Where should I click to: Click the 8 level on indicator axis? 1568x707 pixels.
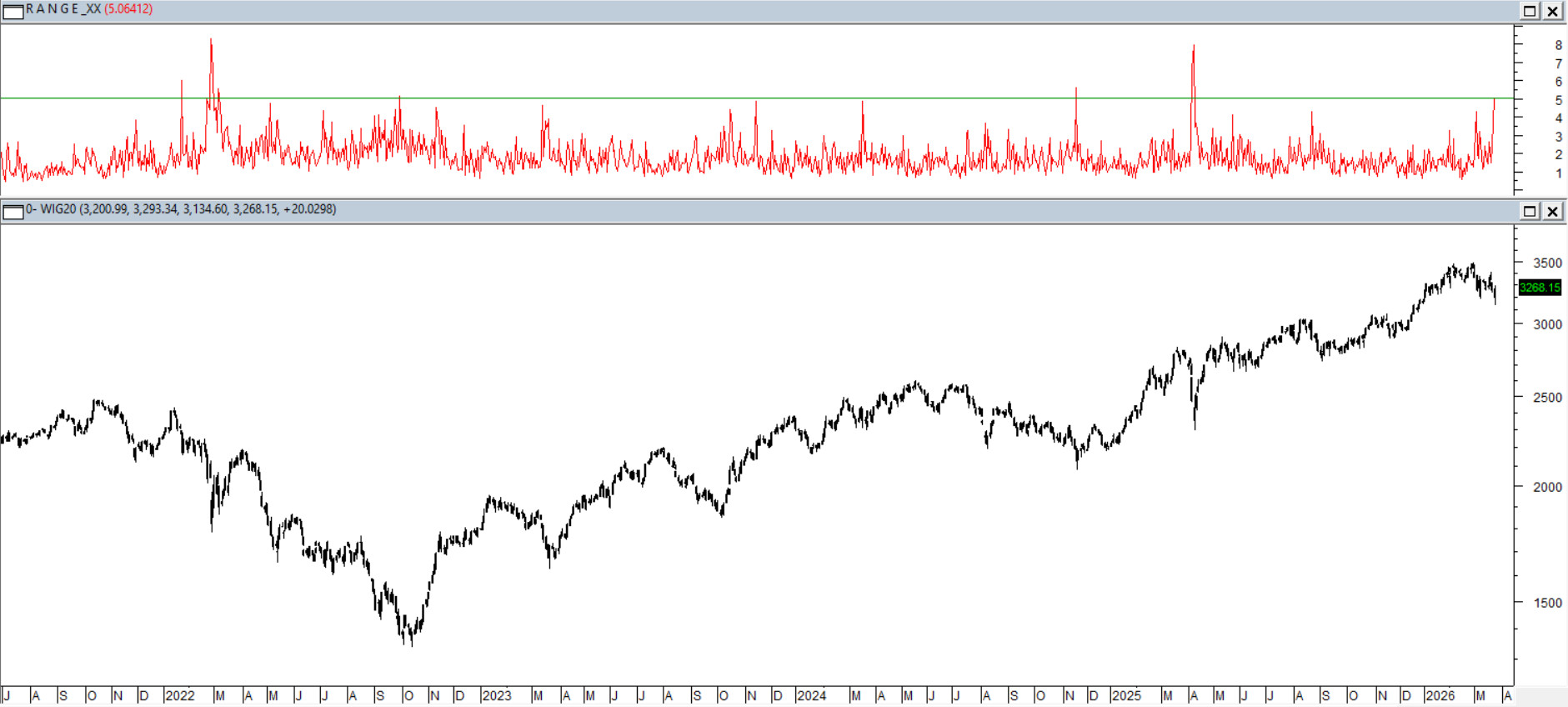1558,46
